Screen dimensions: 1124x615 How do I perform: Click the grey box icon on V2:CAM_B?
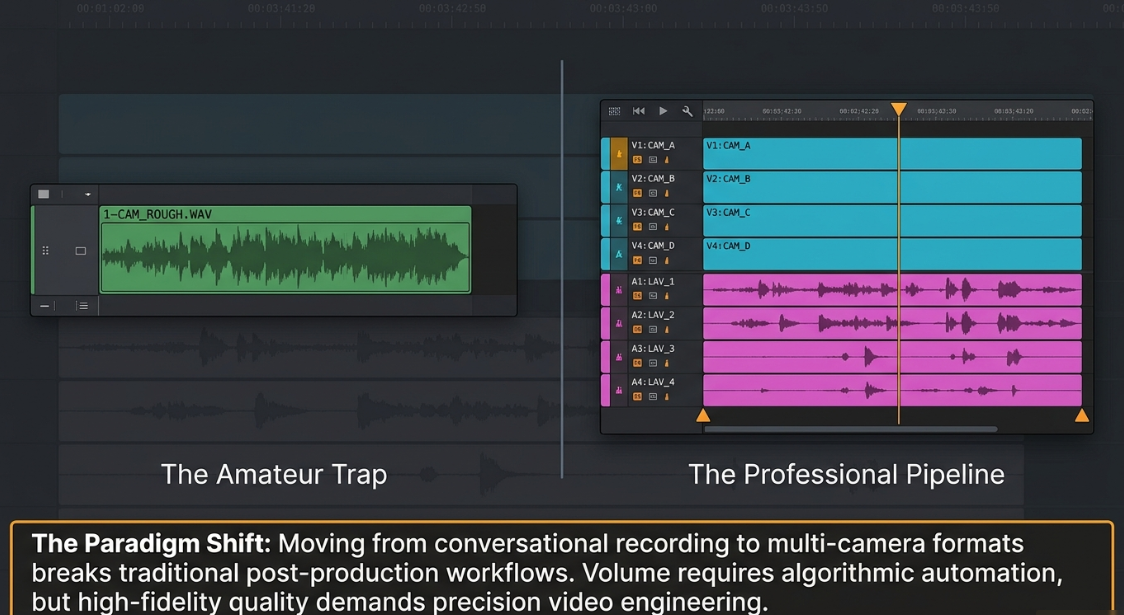coord(653,194)
